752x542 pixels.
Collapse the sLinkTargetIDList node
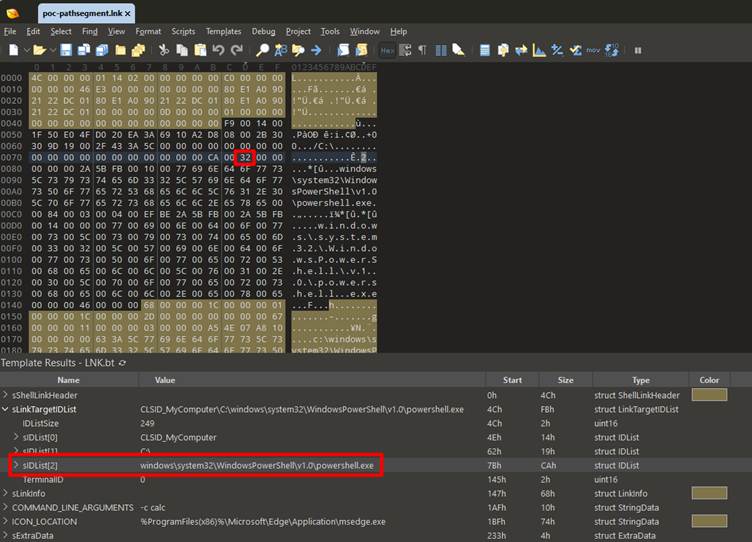pyautogui.click(x=6, y=410)
